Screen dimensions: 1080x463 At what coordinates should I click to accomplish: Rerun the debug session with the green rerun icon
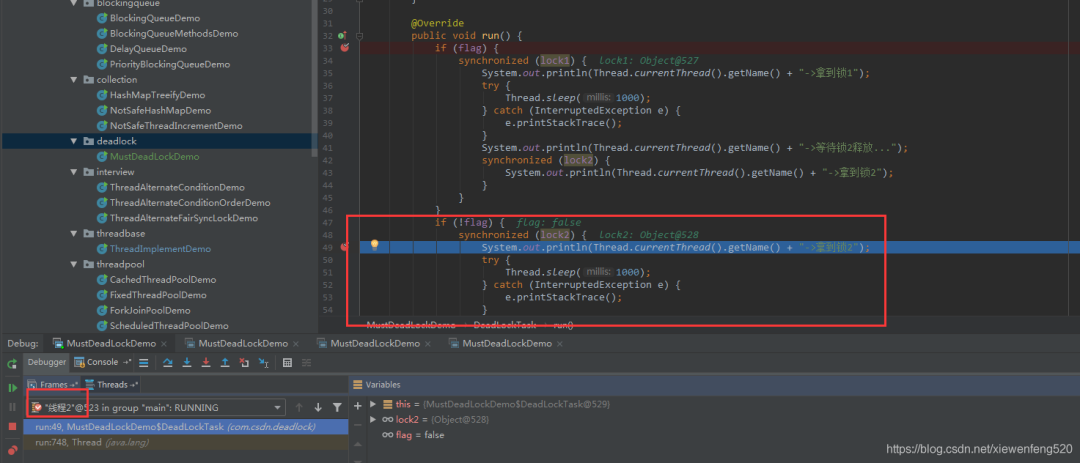tap(12, 363)
